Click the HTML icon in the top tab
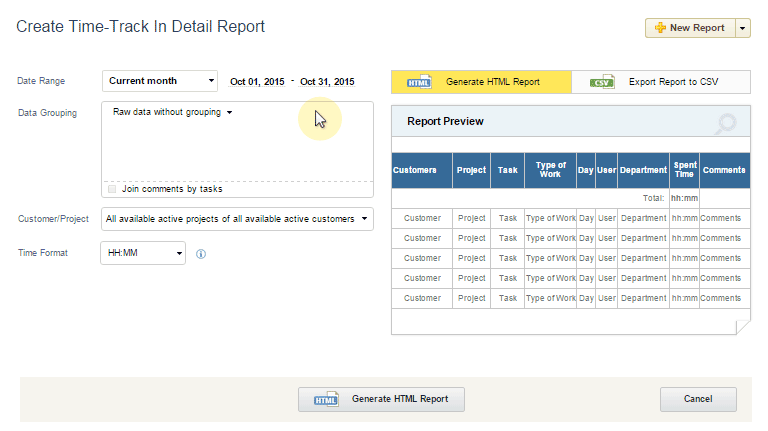 420,82
